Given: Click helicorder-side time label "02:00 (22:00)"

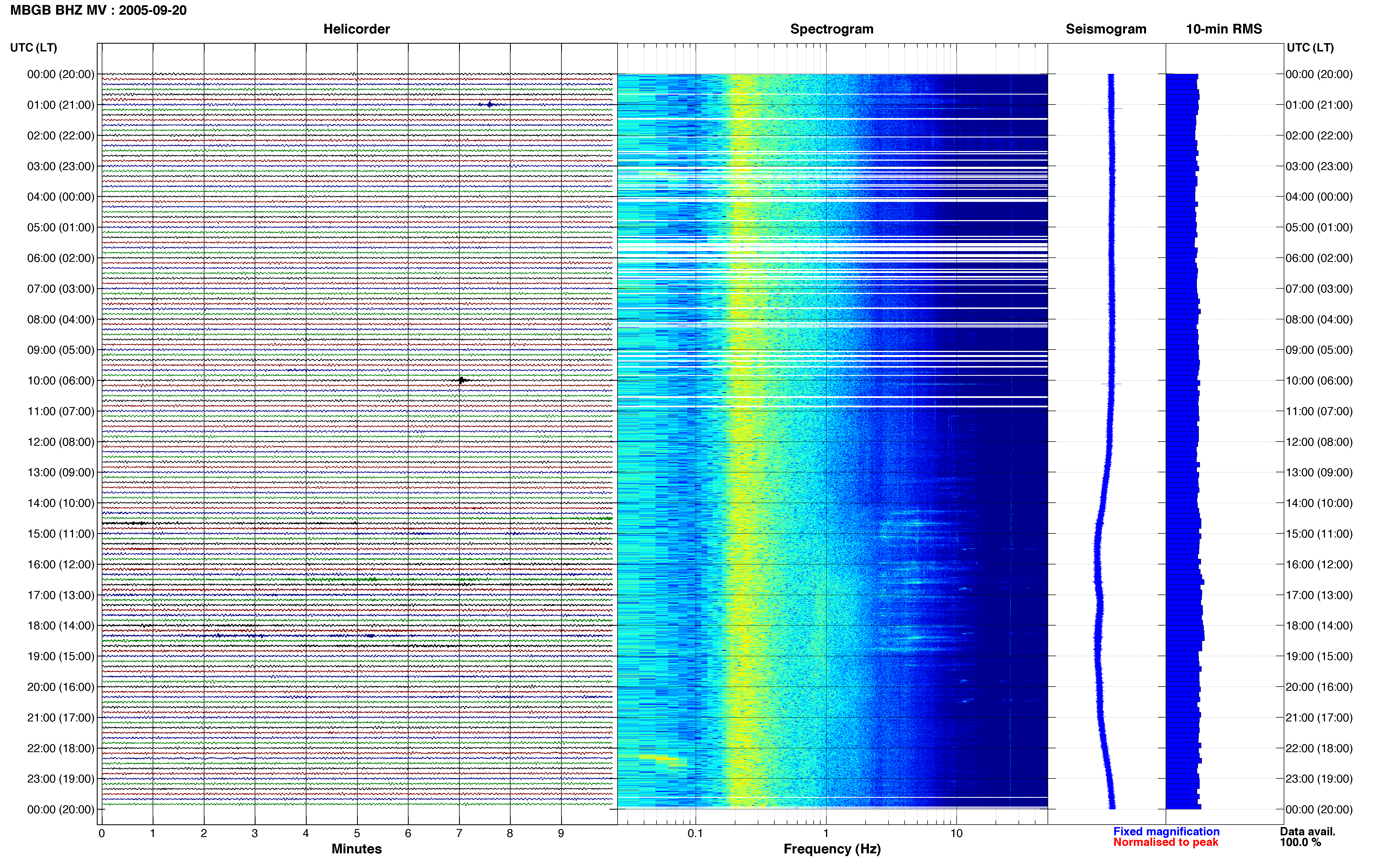Looking at the screenshot, I should 61,135.
